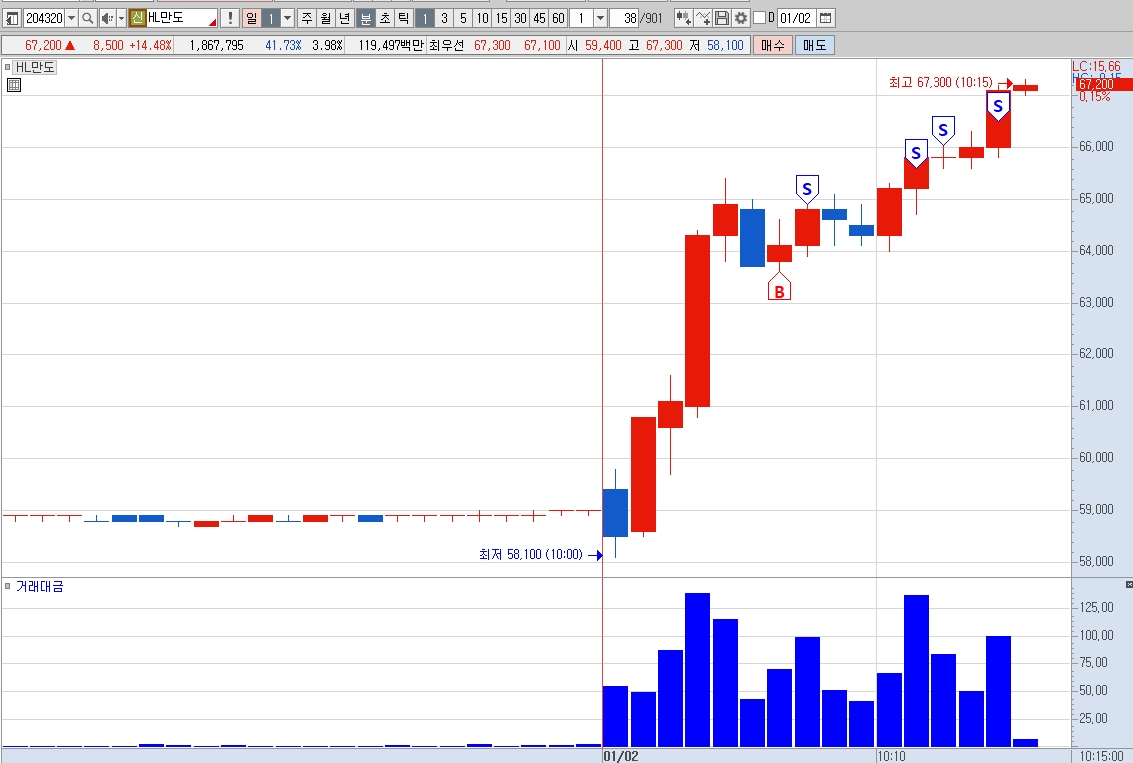The width and height of the screenshot is (1133, 763).
Task: Select 틱 tick chart period
Action: [404, 18]
